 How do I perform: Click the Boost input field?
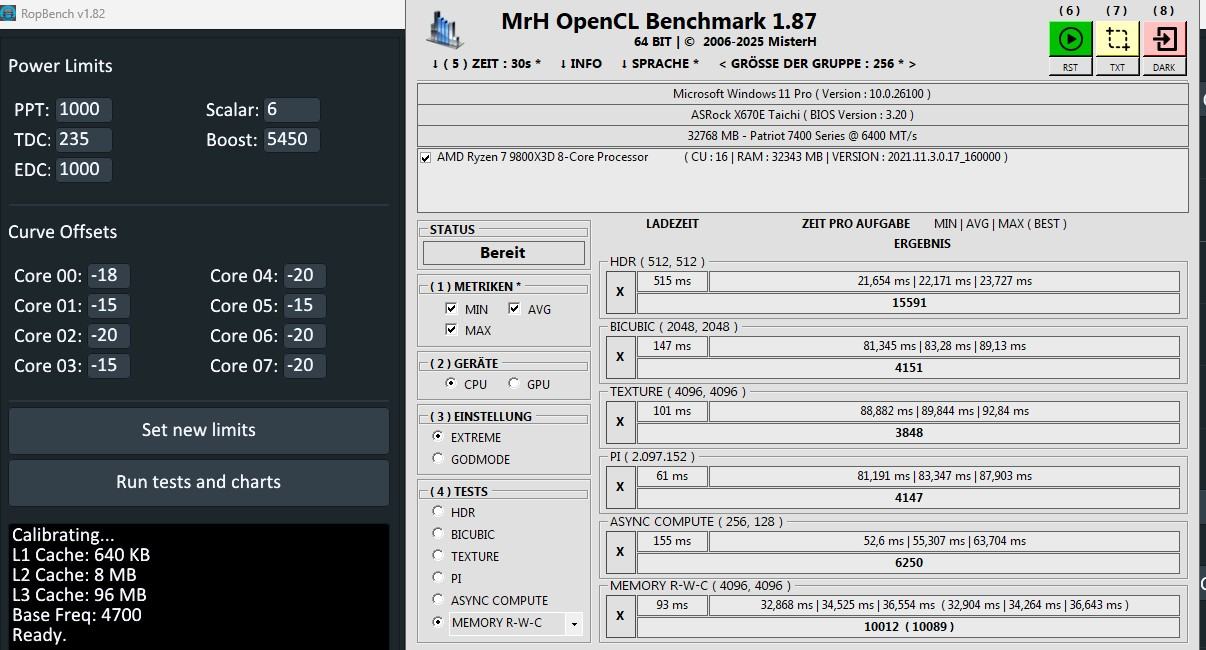pos(292,140)
